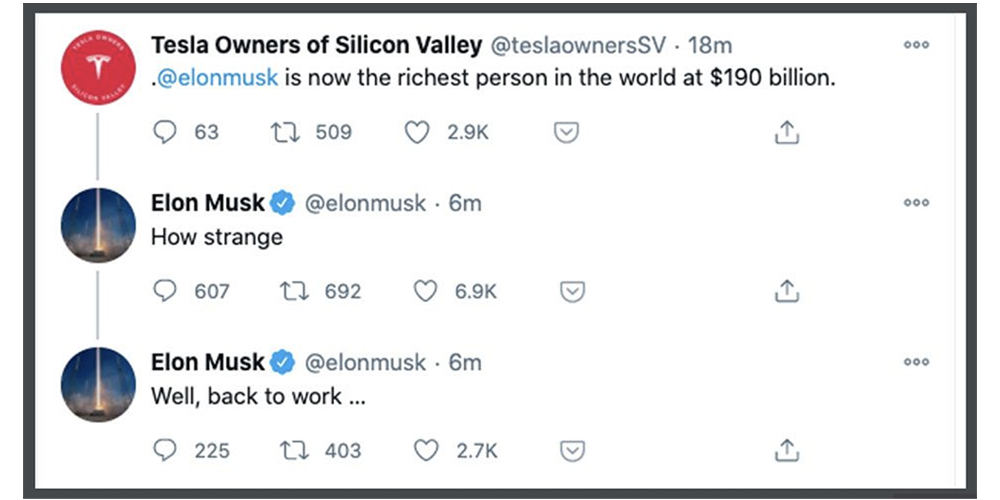The image size is (1000, 500).
Task: Save "How strange" tweet to Pocket
Action: tap(572, 291)
